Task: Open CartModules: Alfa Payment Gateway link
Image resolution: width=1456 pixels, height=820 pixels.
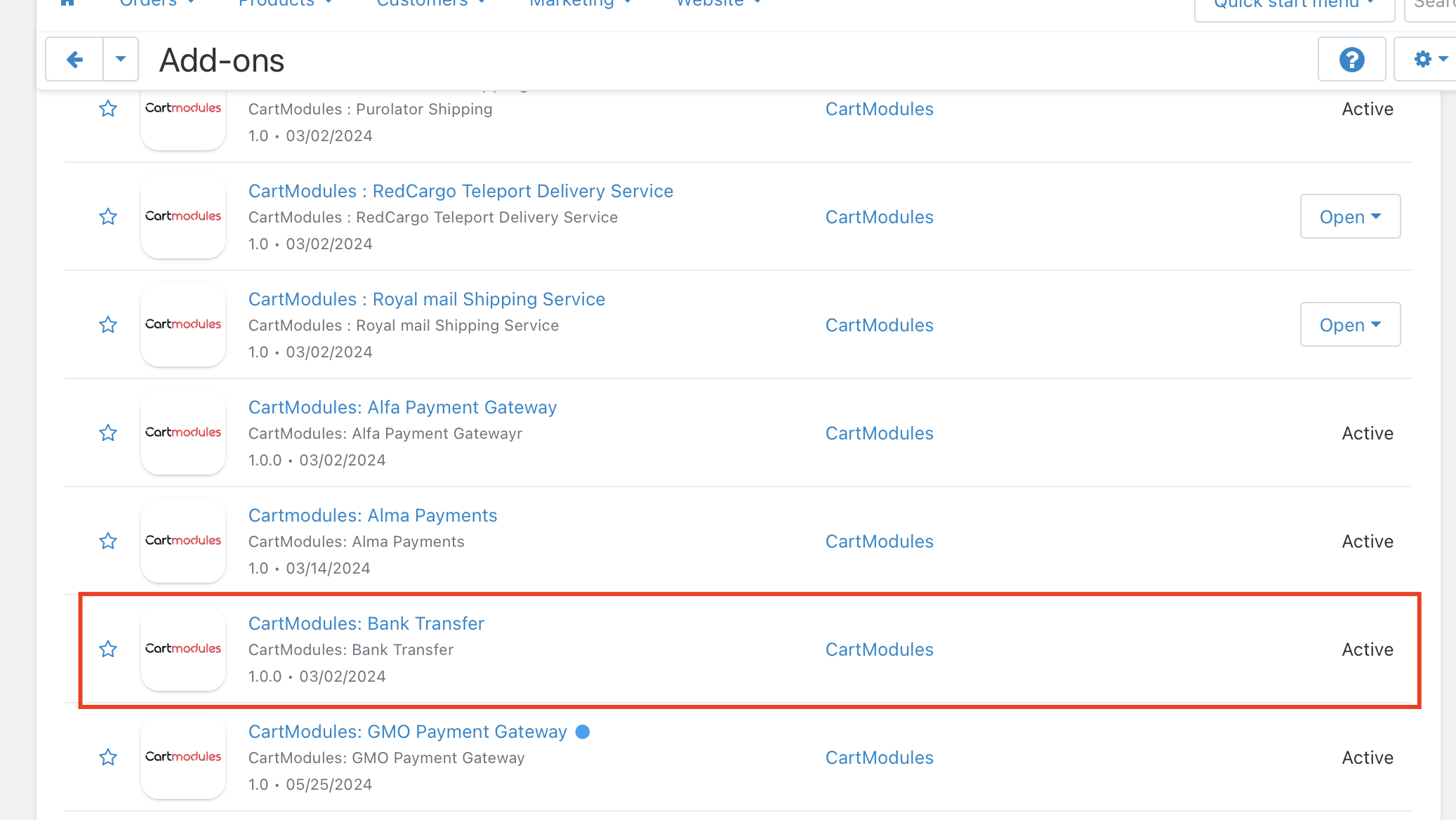Action: [x=402, y=407]
